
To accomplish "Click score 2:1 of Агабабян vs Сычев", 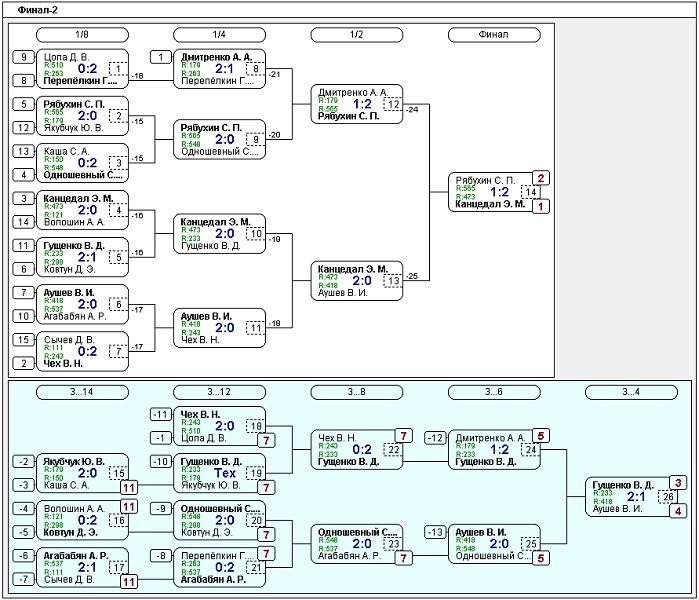I will point(87,567).
